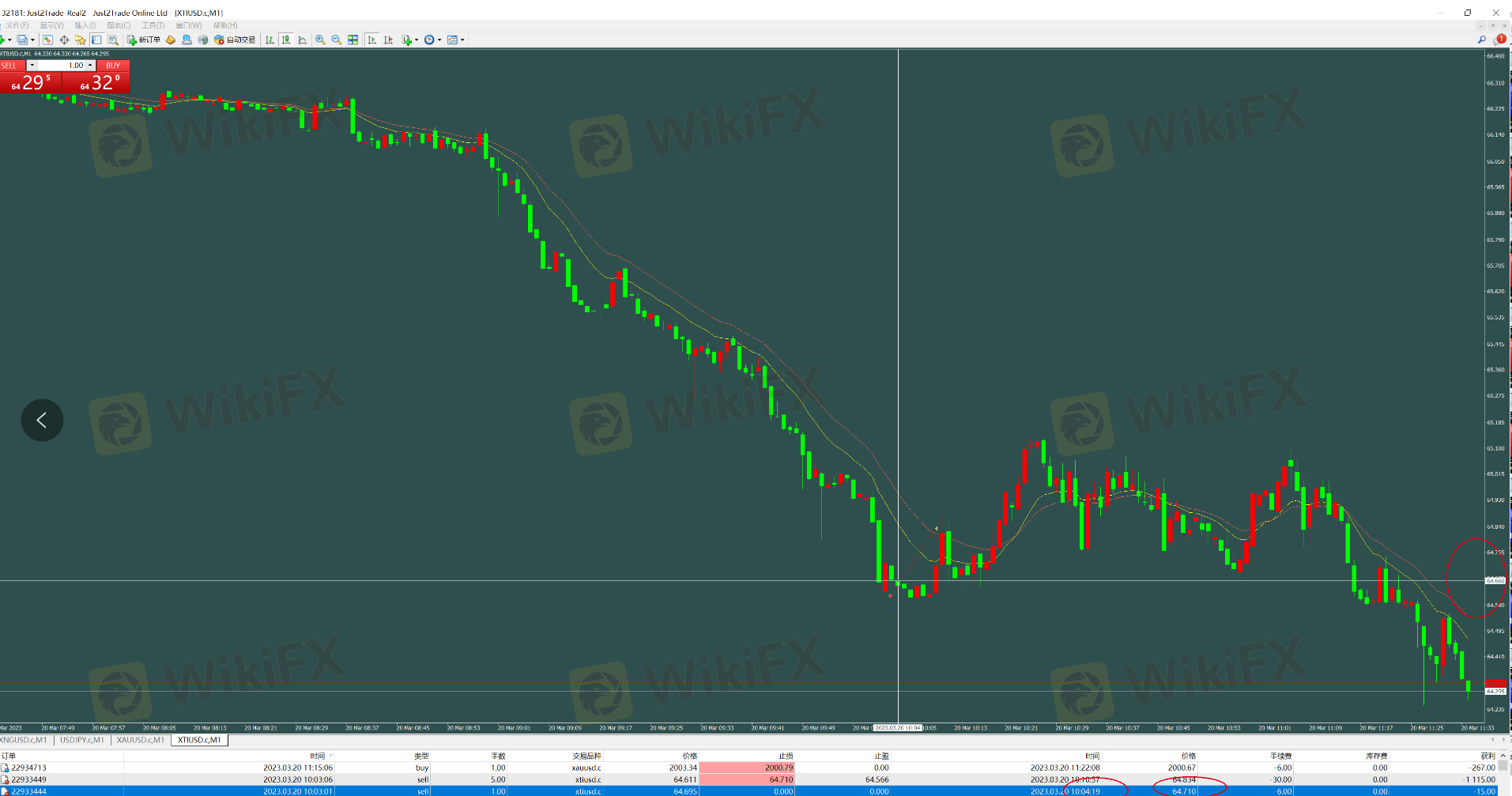This screenshot has height=796, width=1512.
Task: Click the 64.29 sell price panel
Action: [x=32, y=82]
